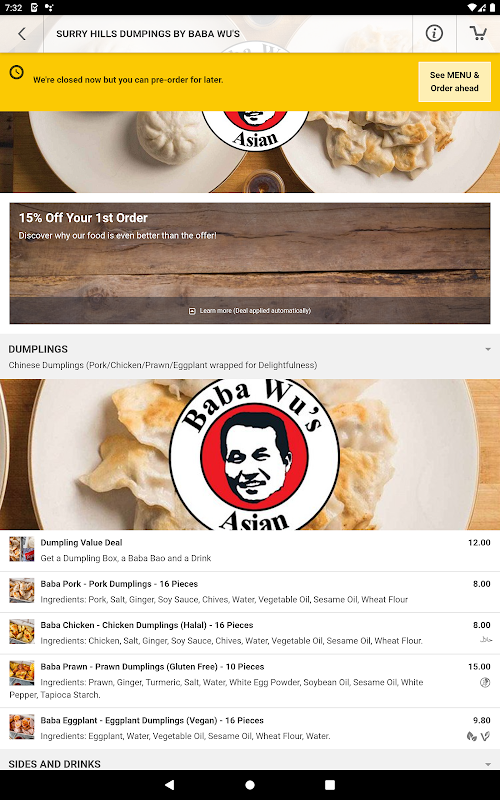Tap the Android home button

[x=250, y=785]
